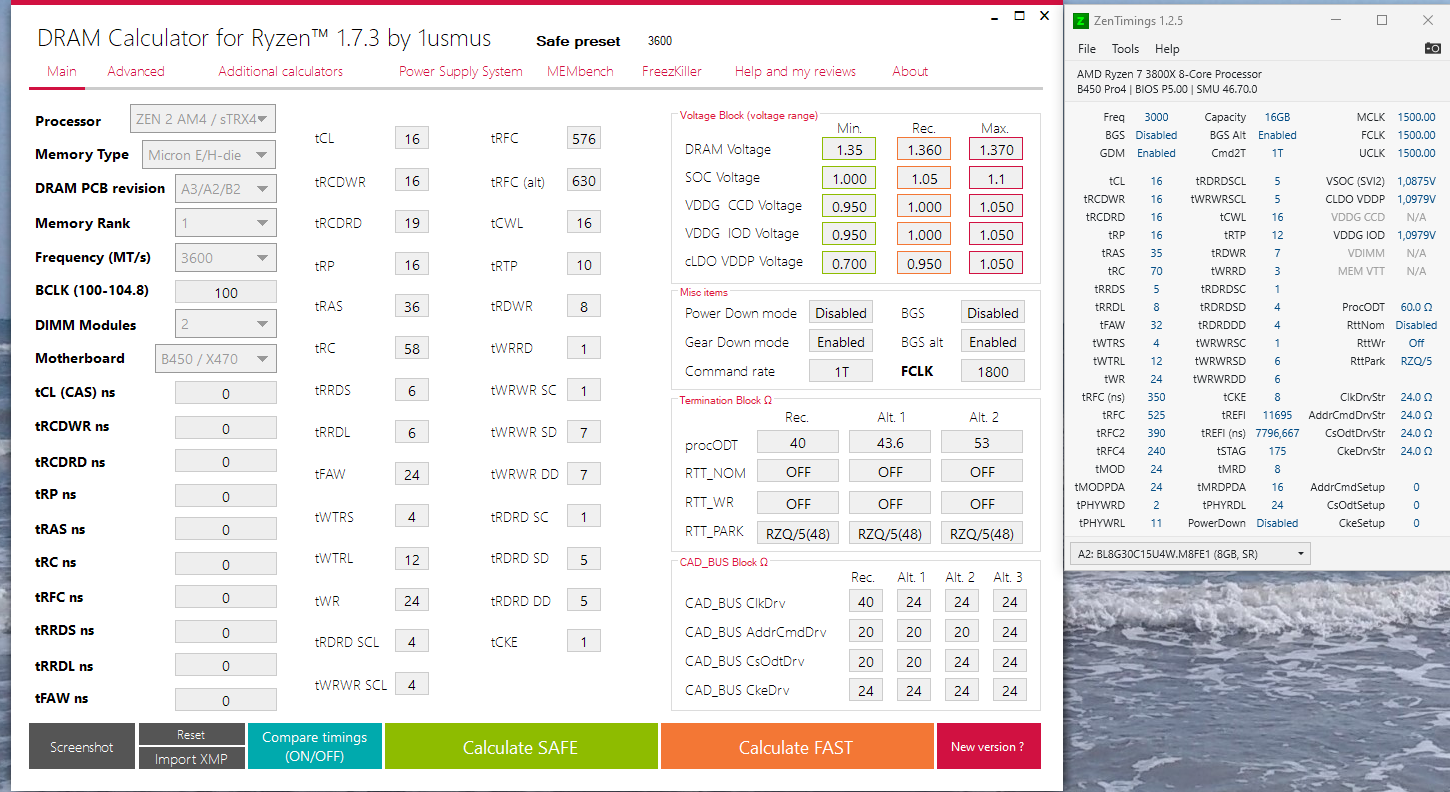Viewport: 1450px width, 792px height.
Task: Click the procODT Rec. 40 value
Action: [798, 442]
